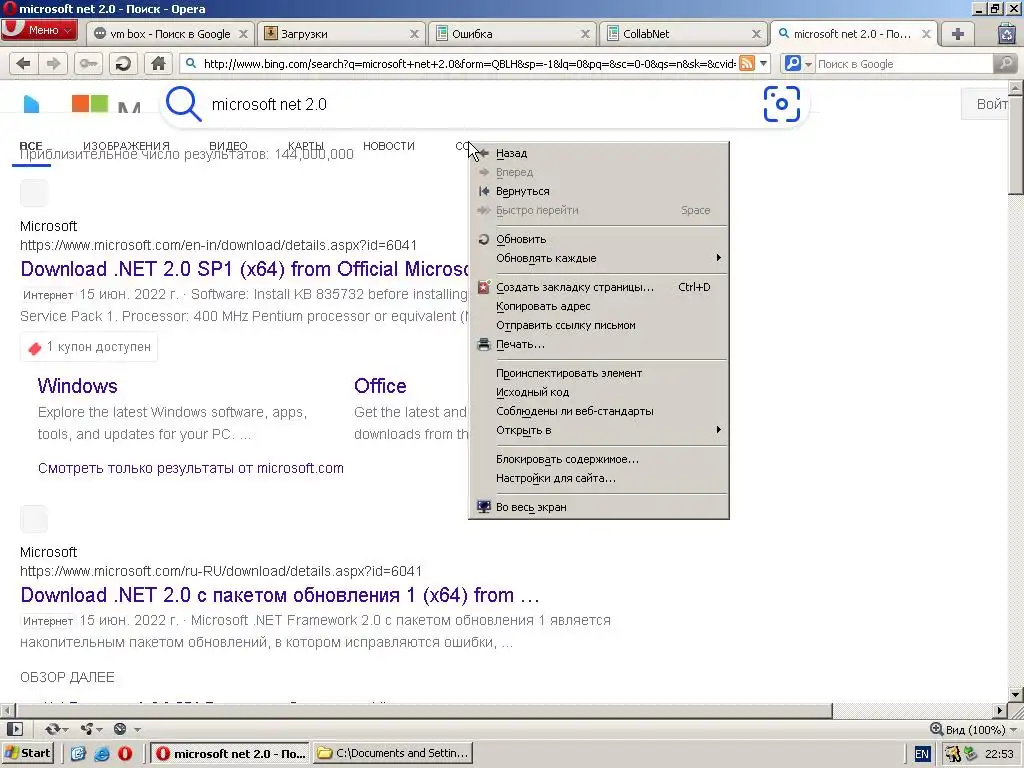Open the Windows Start button
The width and height of the screenshot is (1024, 768).
pos(27,753)
